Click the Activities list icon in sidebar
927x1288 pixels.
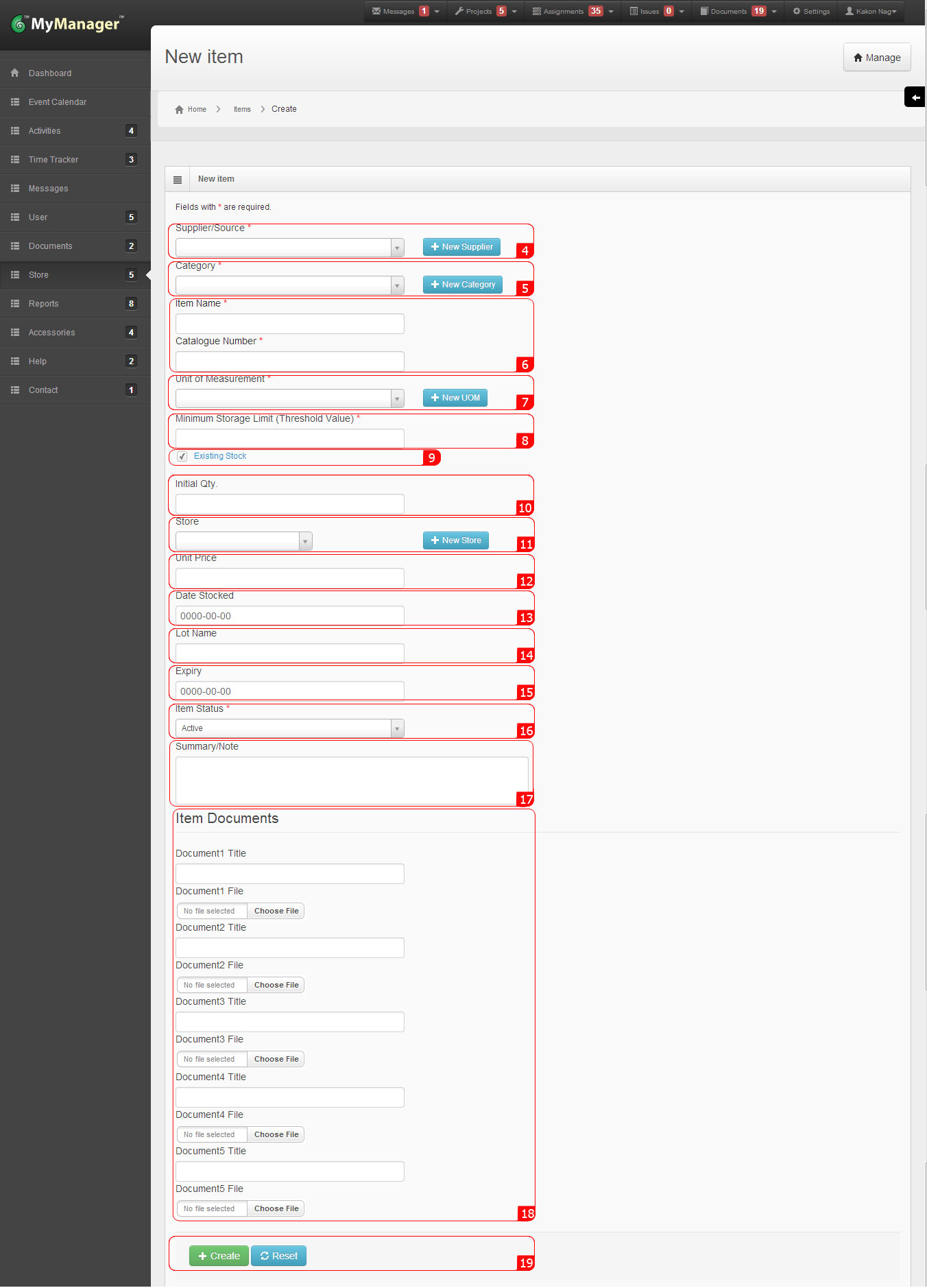pos(15,130)
